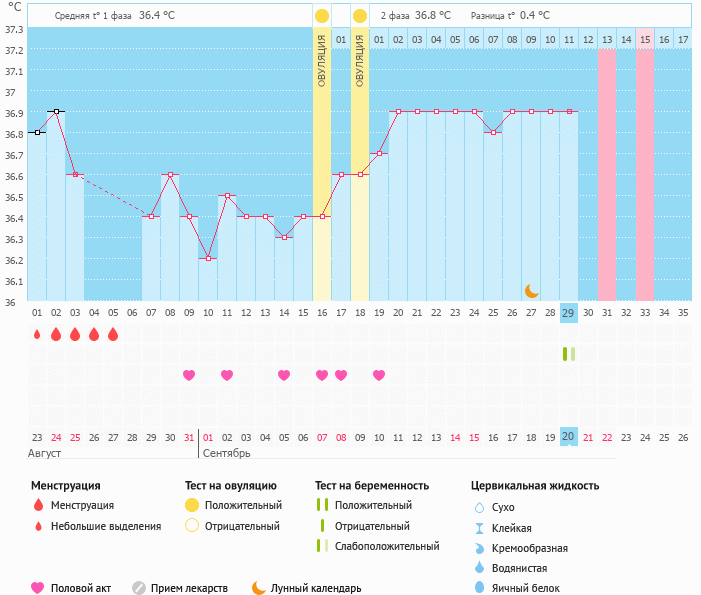Click the heart icon under cycle day 19

[379, 375]
